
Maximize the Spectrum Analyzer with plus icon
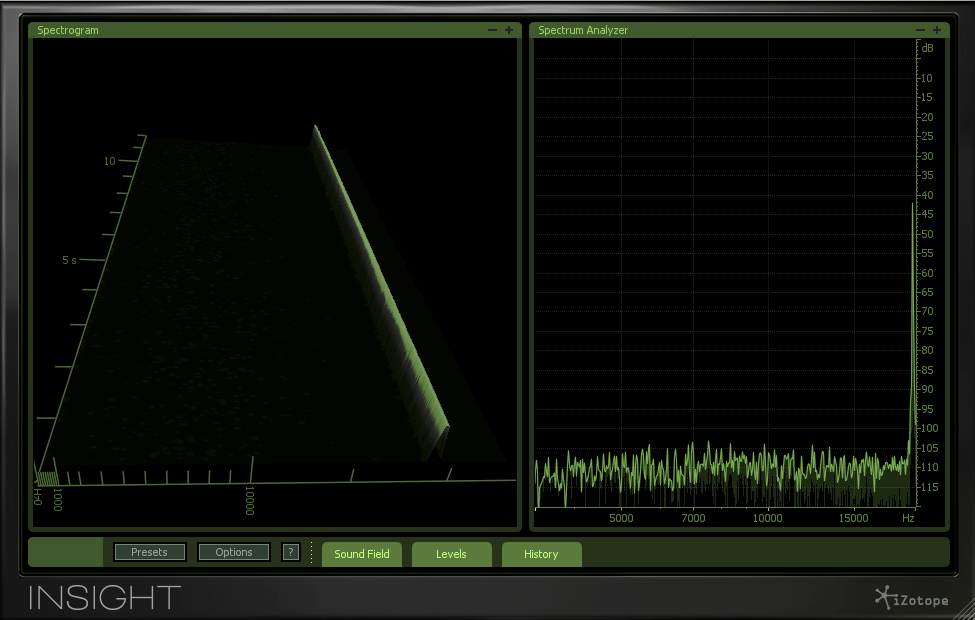point(936,30)
